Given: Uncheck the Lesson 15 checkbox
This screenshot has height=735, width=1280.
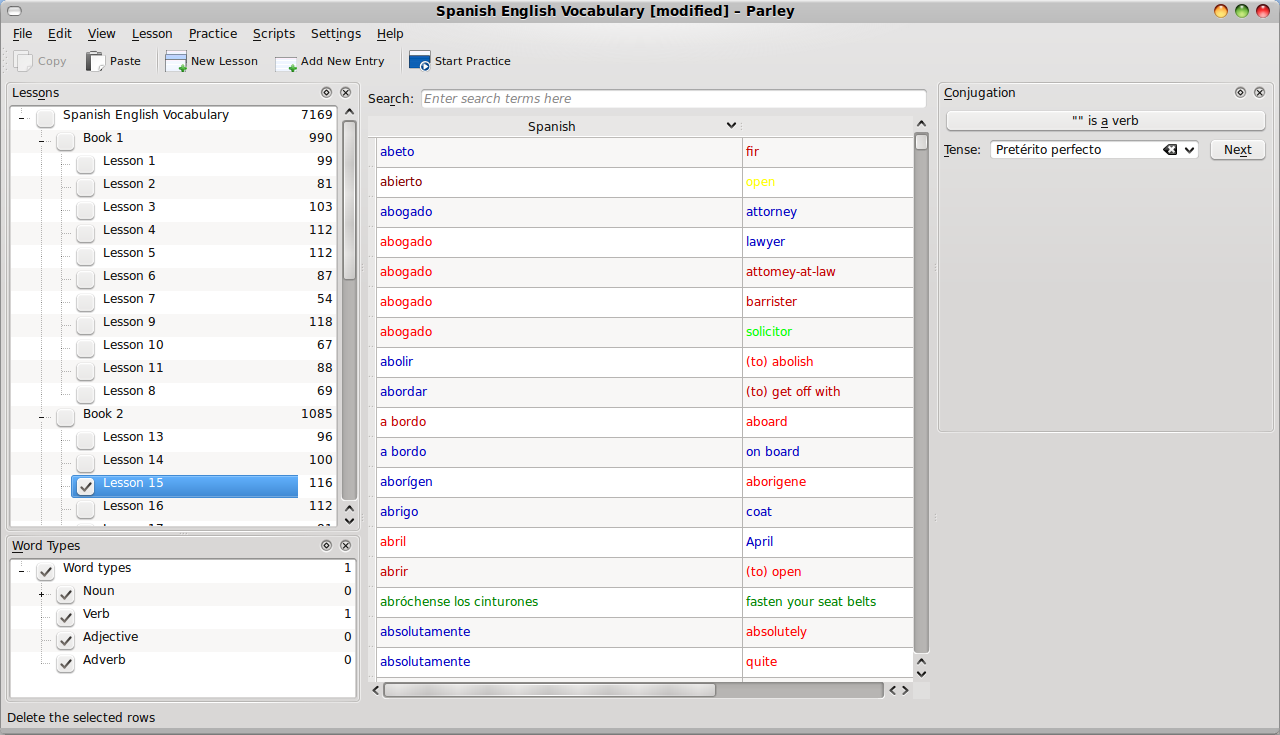Looking at the screenshot, I should tap(85, 486).
